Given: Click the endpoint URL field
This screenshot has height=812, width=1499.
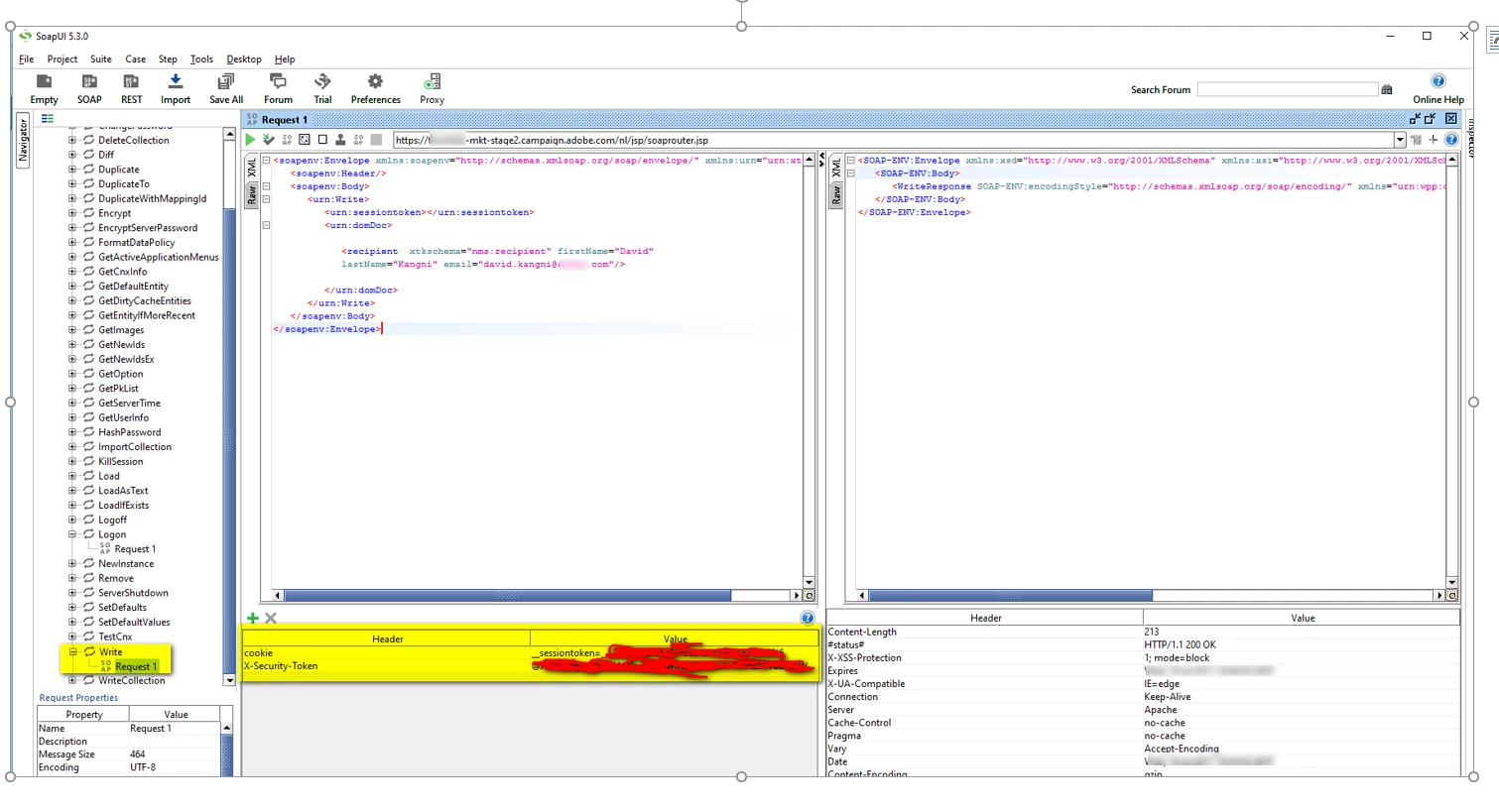Looking at the screenshot, I should [x=893, y=140].
